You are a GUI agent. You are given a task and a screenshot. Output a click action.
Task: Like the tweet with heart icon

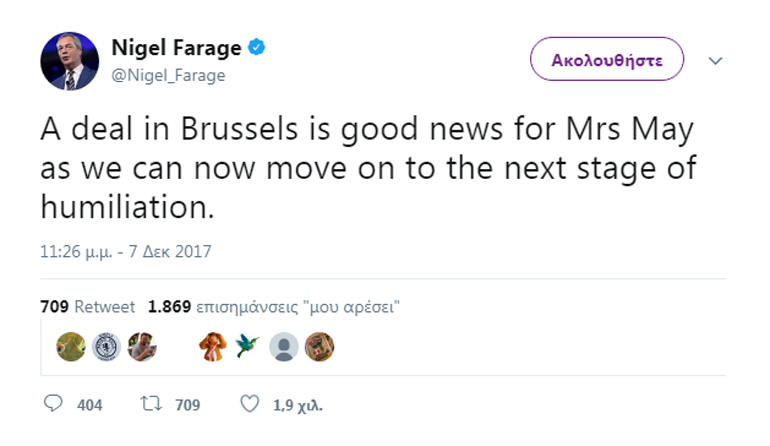click(x=249, y=405)
